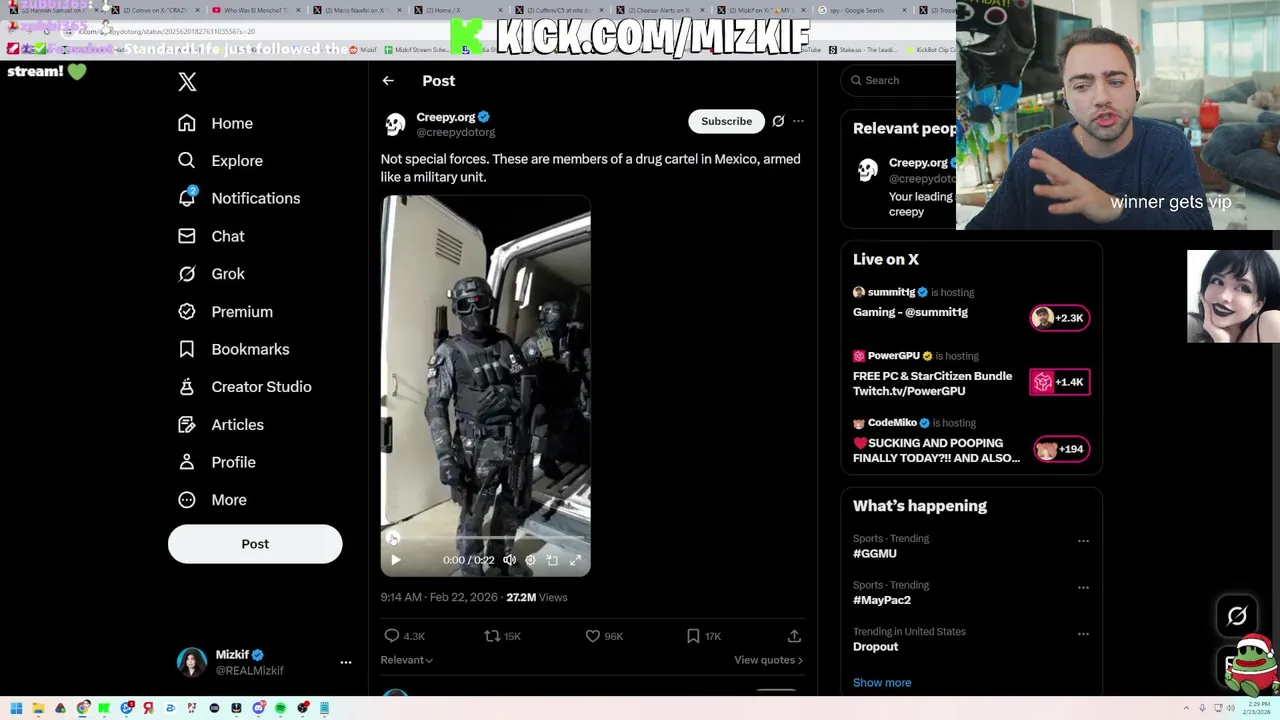Subscribe to Creepy.org
Screen dimensions: 1280x720
(726, 122)
